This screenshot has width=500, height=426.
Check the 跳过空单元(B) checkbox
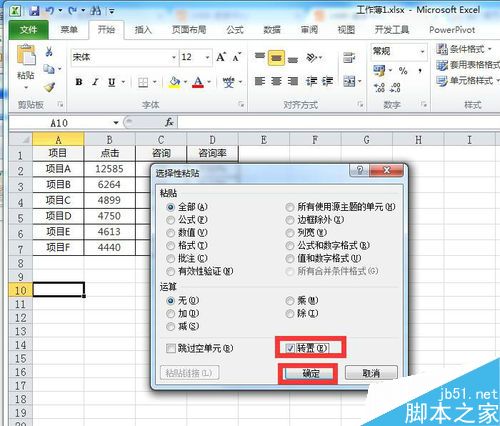tap(171, 348)
